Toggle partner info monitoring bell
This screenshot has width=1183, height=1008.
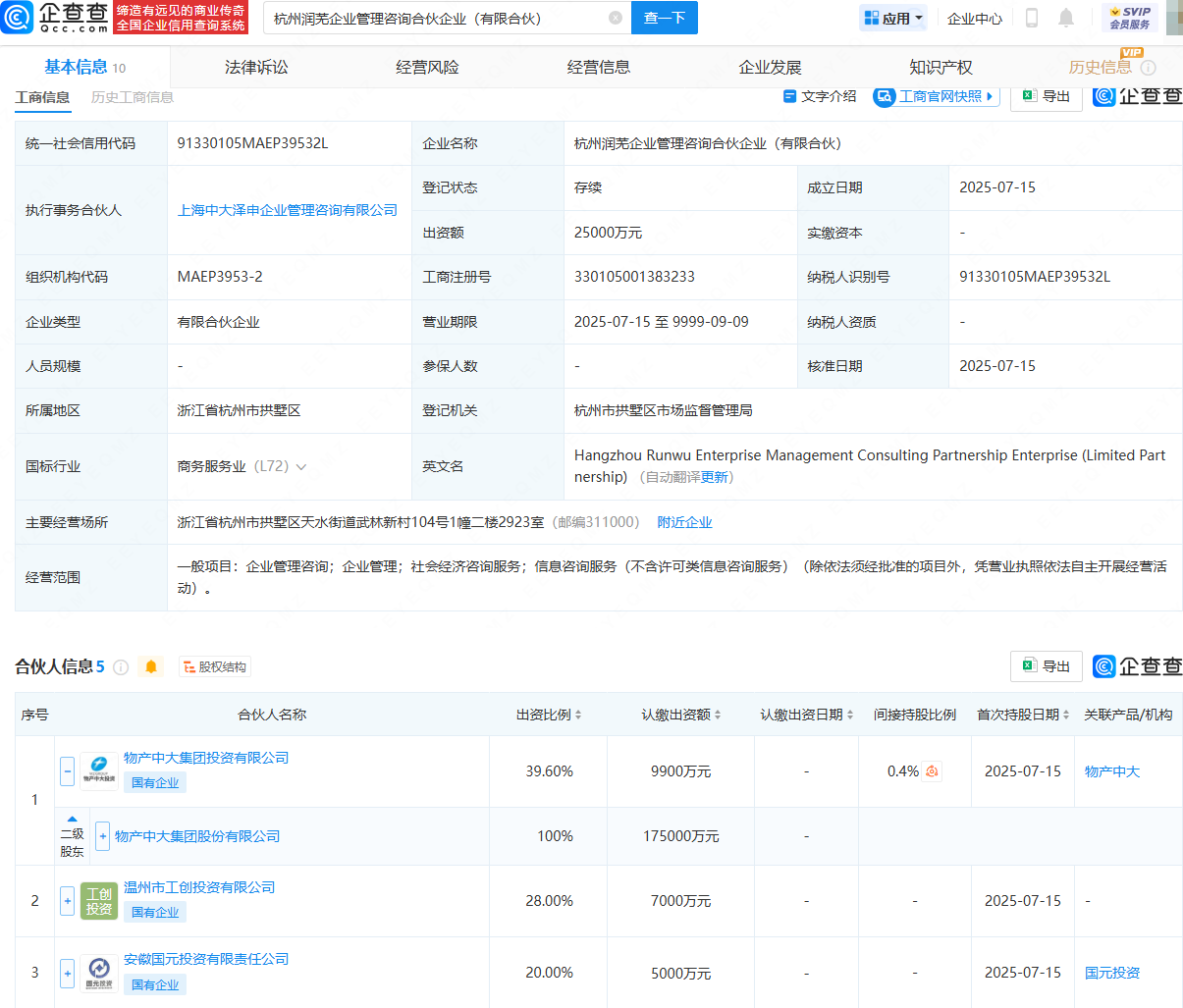[151, 667]
